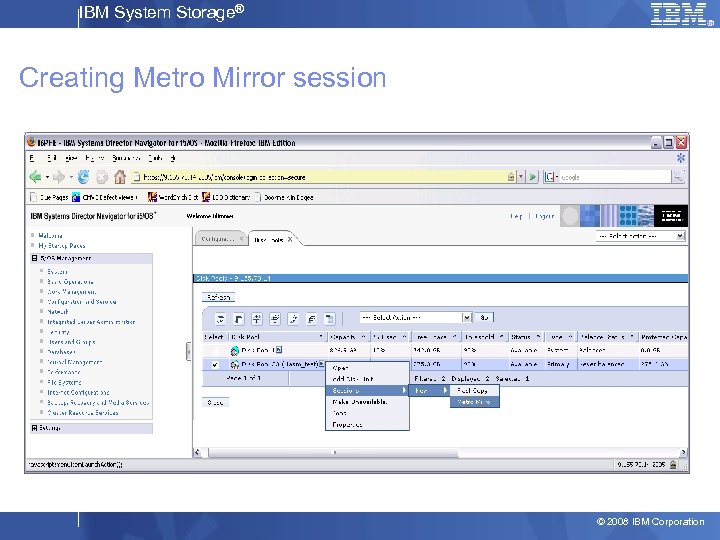Click the Disk Pool 1 disk icon
The height and width of the screenshot is (540, 720).
click(x=235, y=351)
